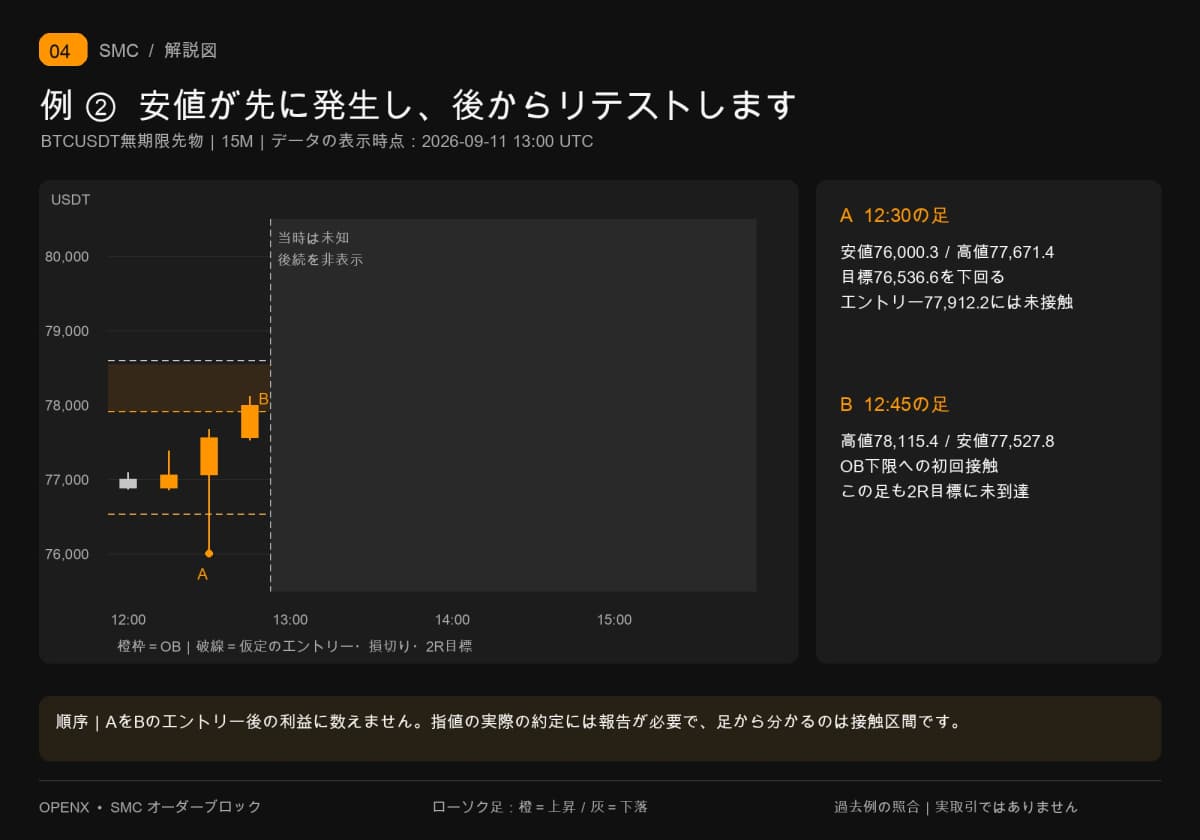The image size is (1200, 840).
Task: Click the "OB下限への初回接触" line
Action: click(x=919, y=466)
